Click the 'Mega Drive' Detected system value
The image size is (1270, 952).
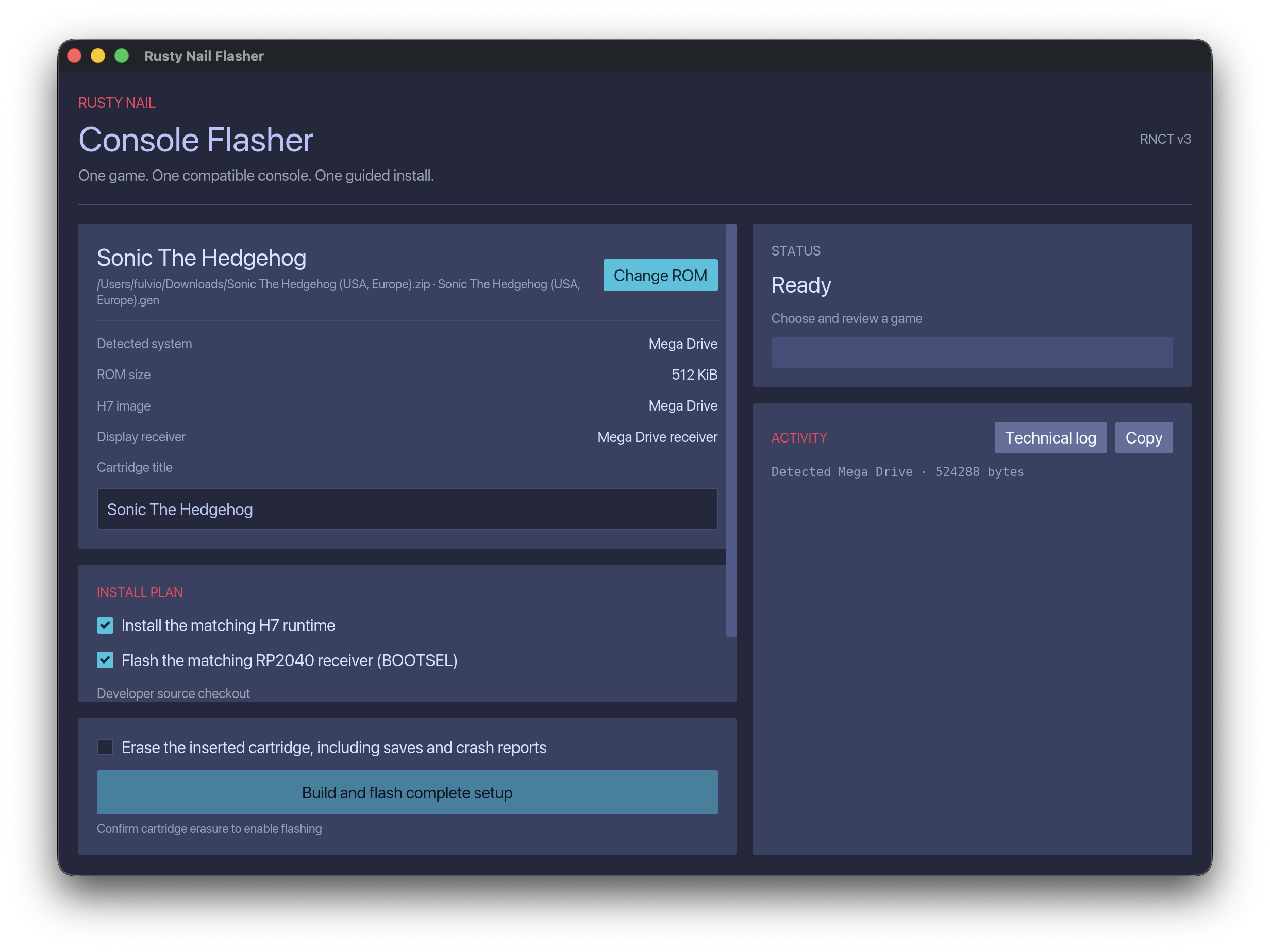(683, 344)
